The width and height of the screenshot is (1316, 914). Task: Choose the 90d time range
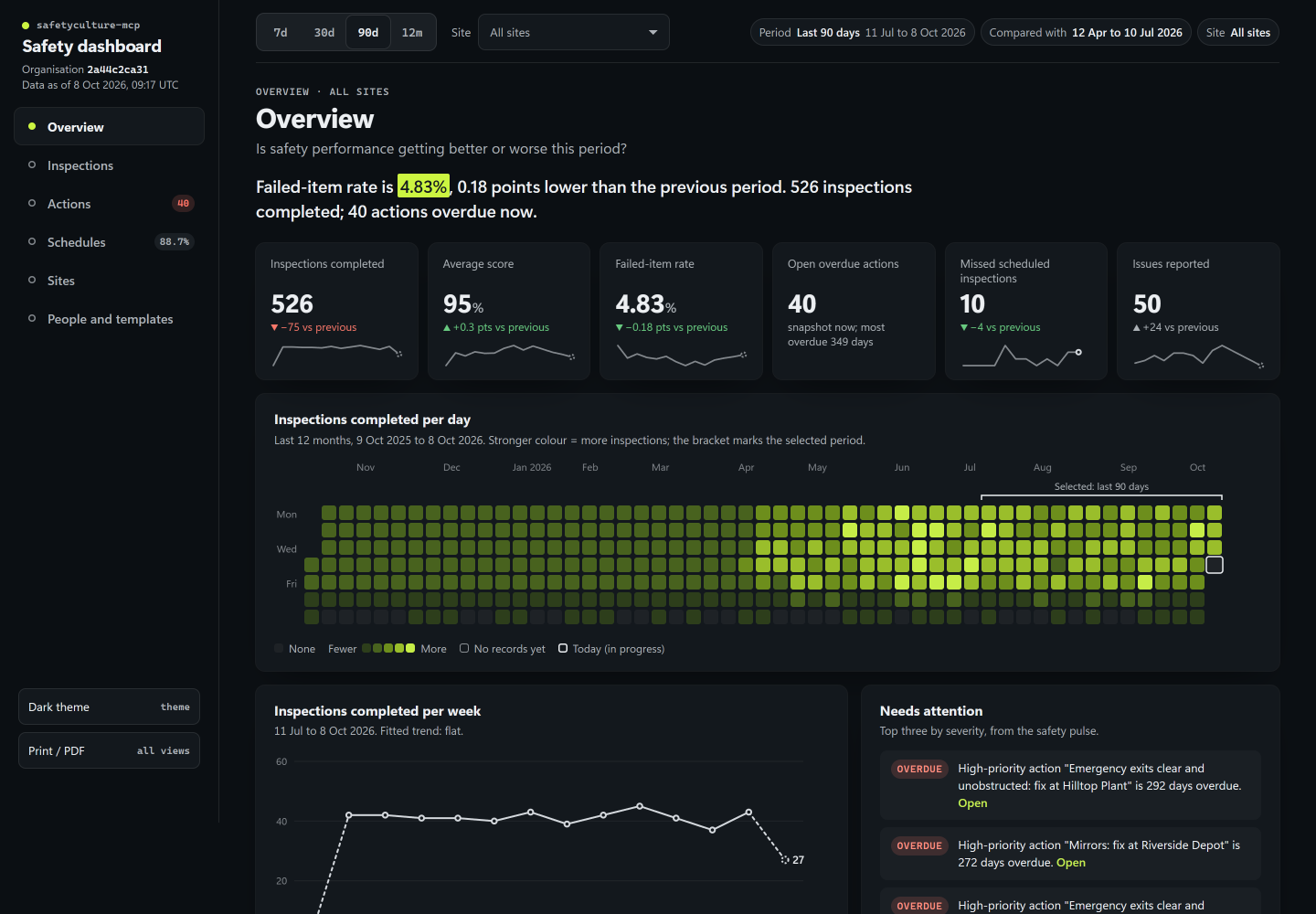point(368,32)
